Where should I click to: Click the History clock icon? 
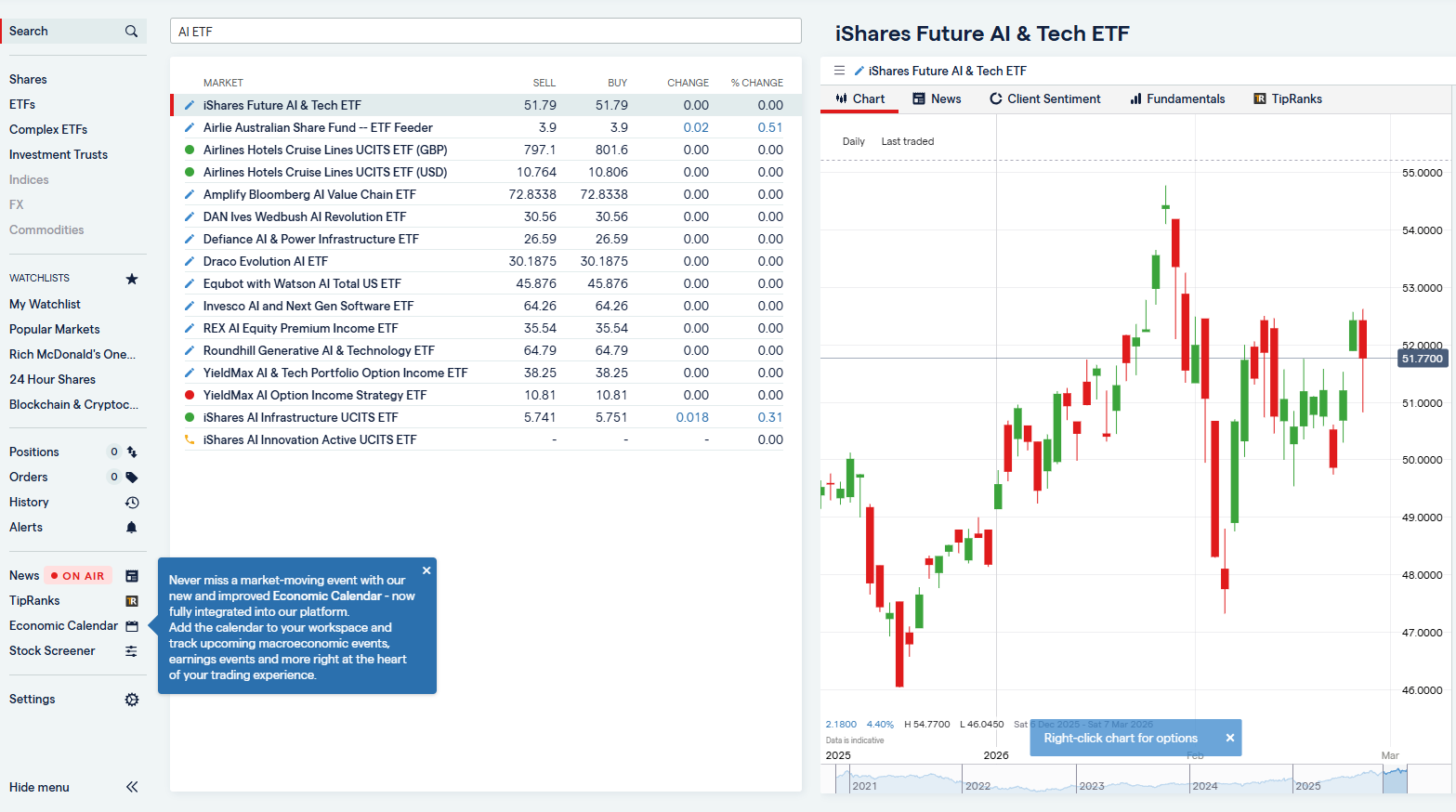[131, 502]
